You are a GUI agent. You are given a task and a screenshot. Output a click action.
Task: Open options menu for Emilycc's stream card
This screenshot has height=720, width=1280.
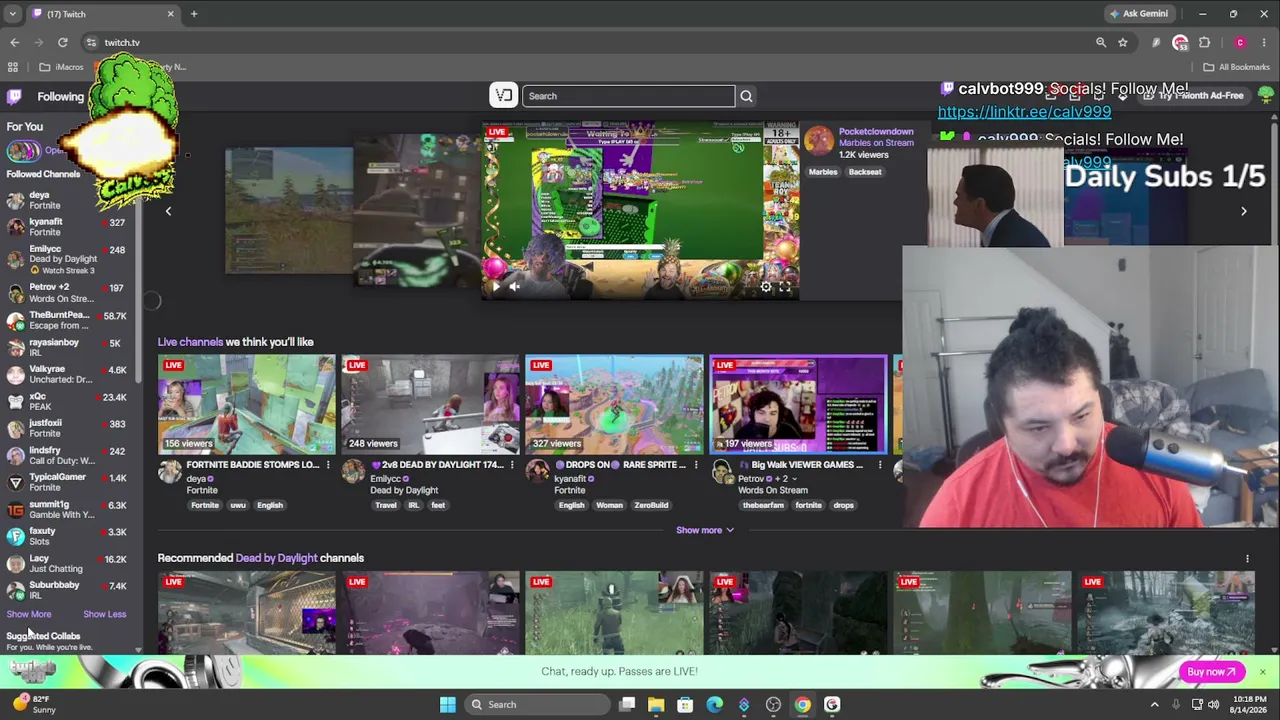512,465
